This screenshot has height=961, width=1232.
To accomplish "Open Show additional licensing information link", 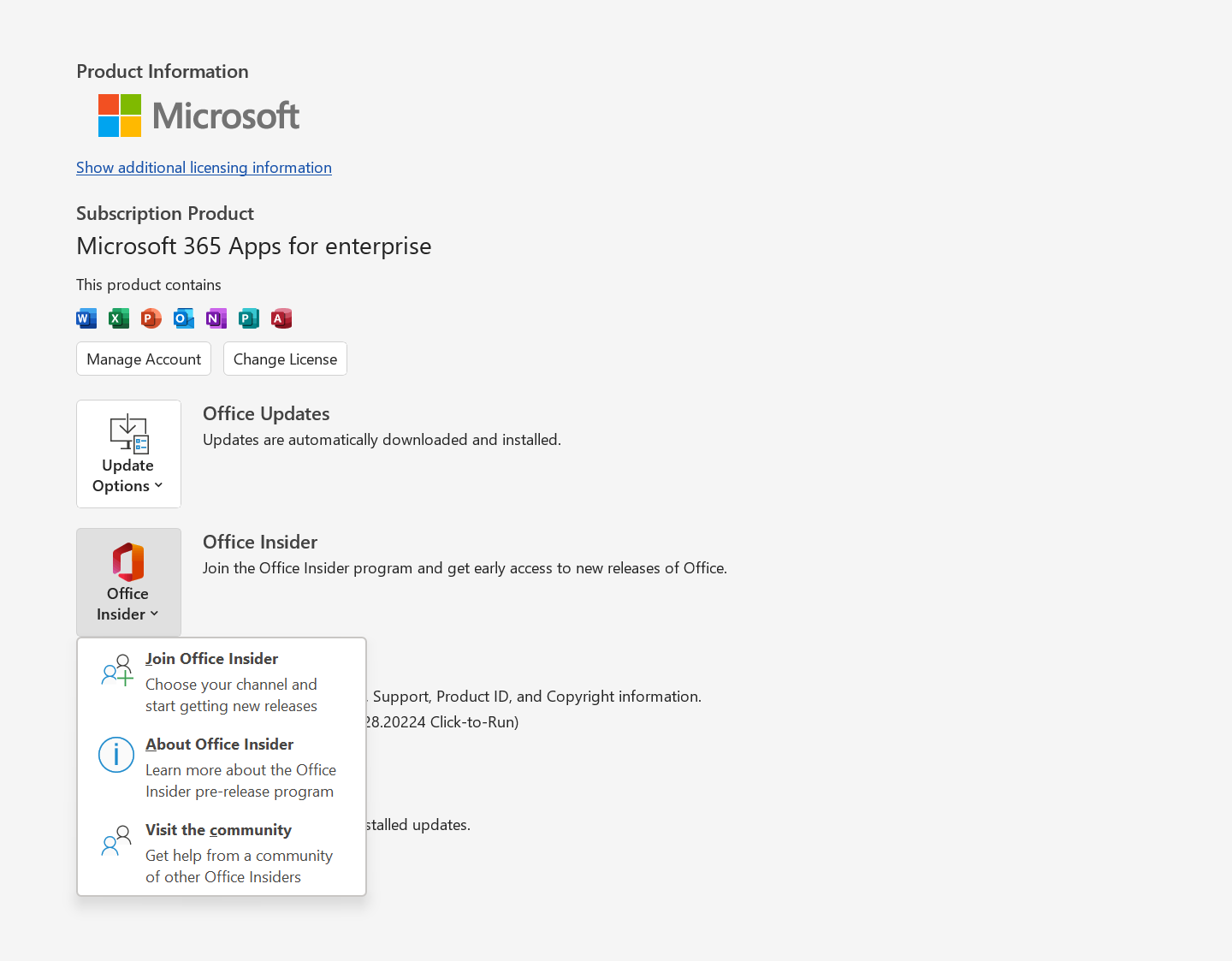I will click(x=204, y=167).
